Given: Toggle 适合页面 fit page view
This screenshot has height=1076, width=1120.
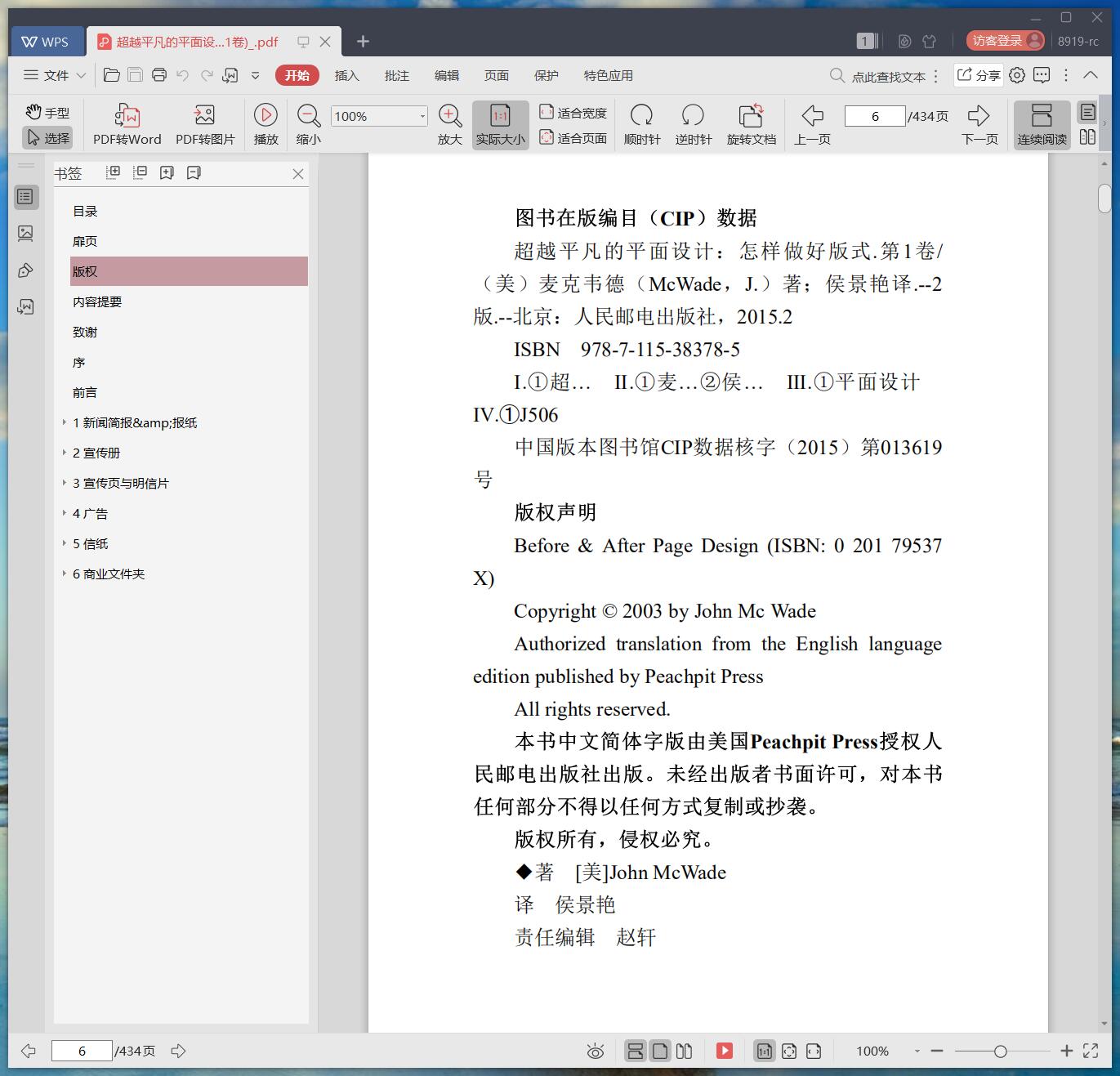Looking at the screenshot, I should click(x=573, y=138).
